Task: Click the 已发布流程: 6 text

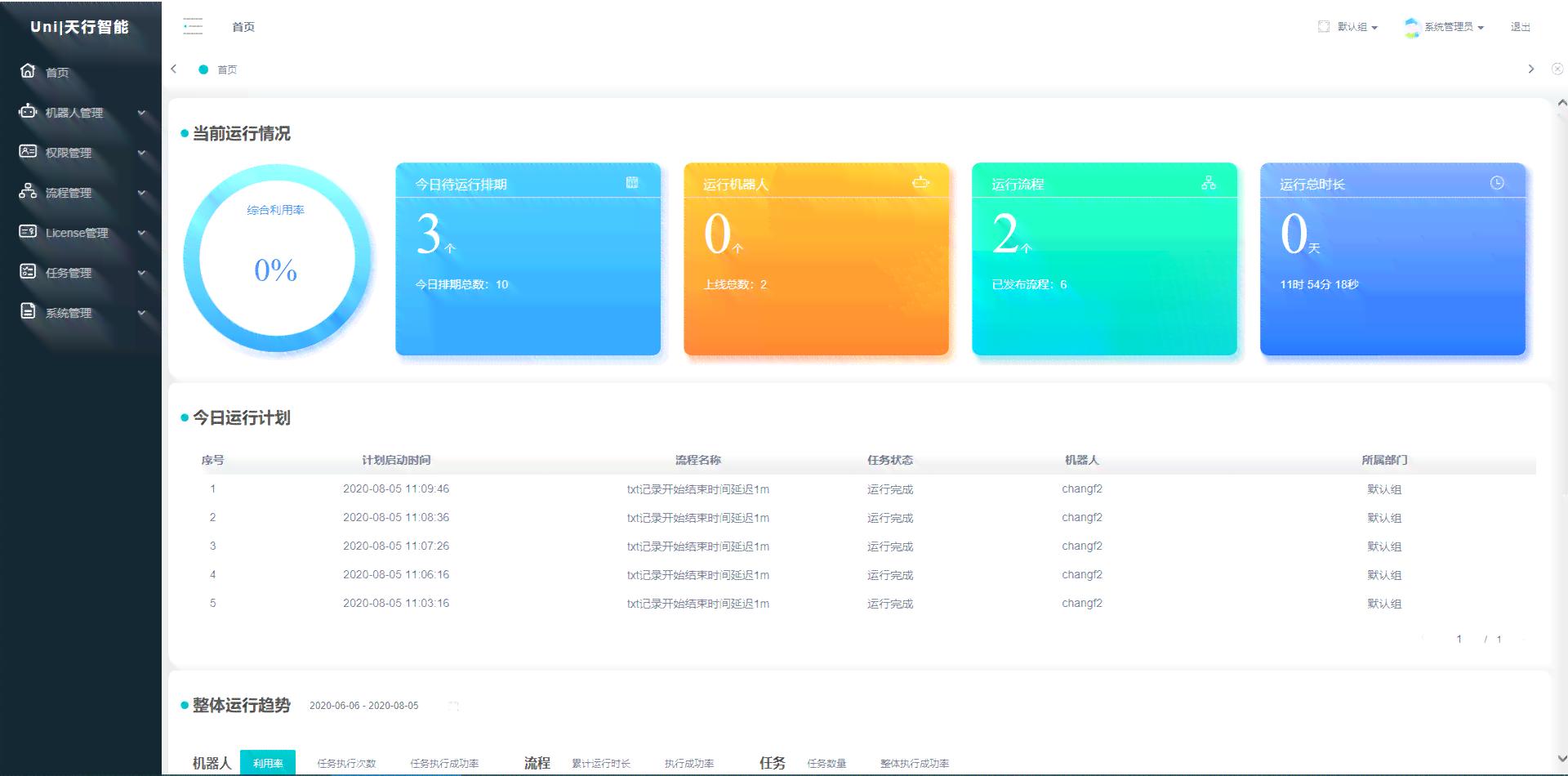Action: [x=1029, y=284]
